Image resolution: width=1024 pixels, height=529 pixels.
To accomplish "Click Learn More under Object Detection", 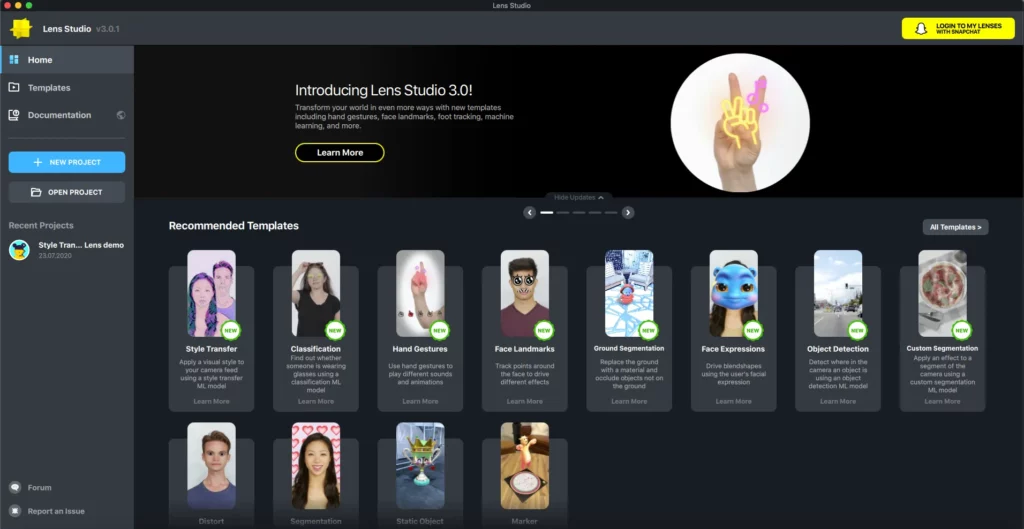I will 838,401.
